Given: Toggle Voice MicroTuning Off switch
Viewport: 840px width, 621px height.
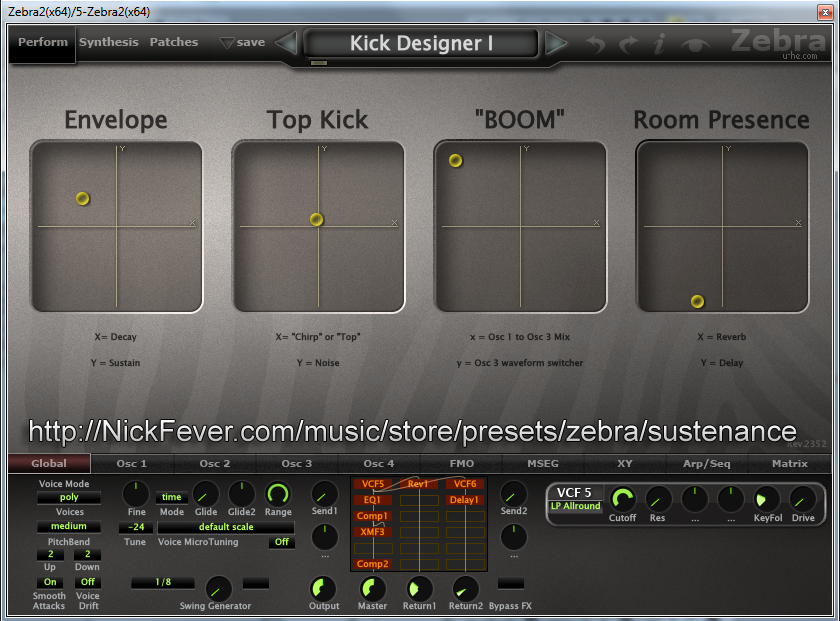Looking at the screenshot, I should tap(282, 542).
